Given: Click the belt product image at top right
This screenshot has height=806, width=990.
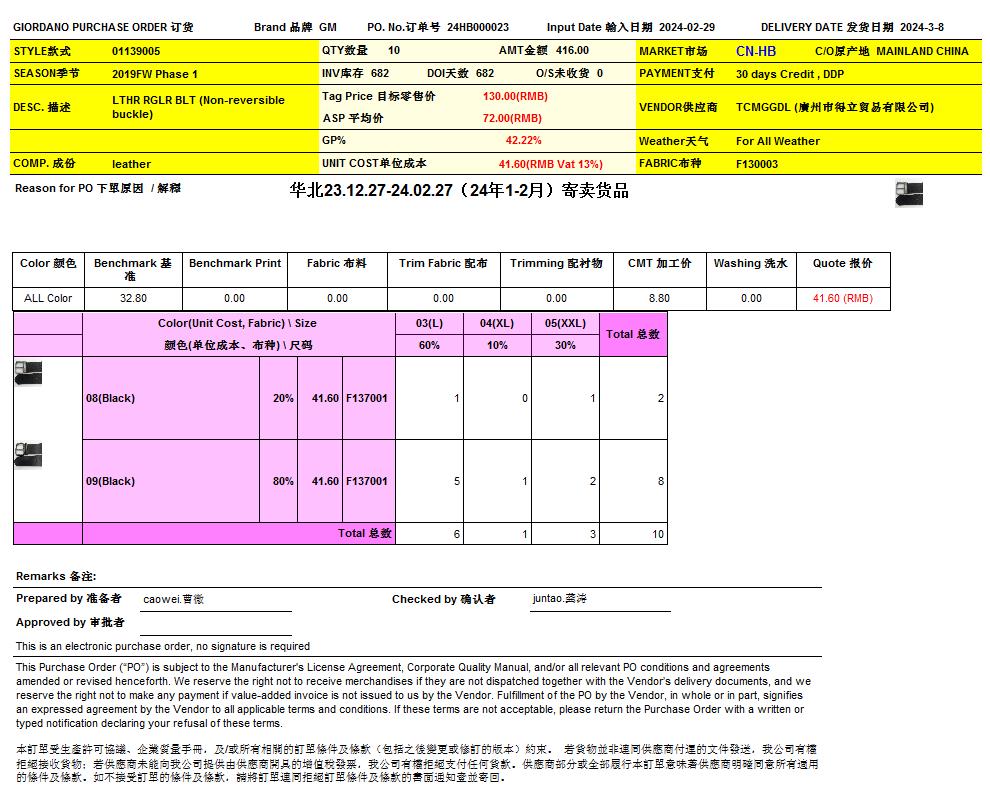Looking at the screenshot, I should click(x=909, y=194).
